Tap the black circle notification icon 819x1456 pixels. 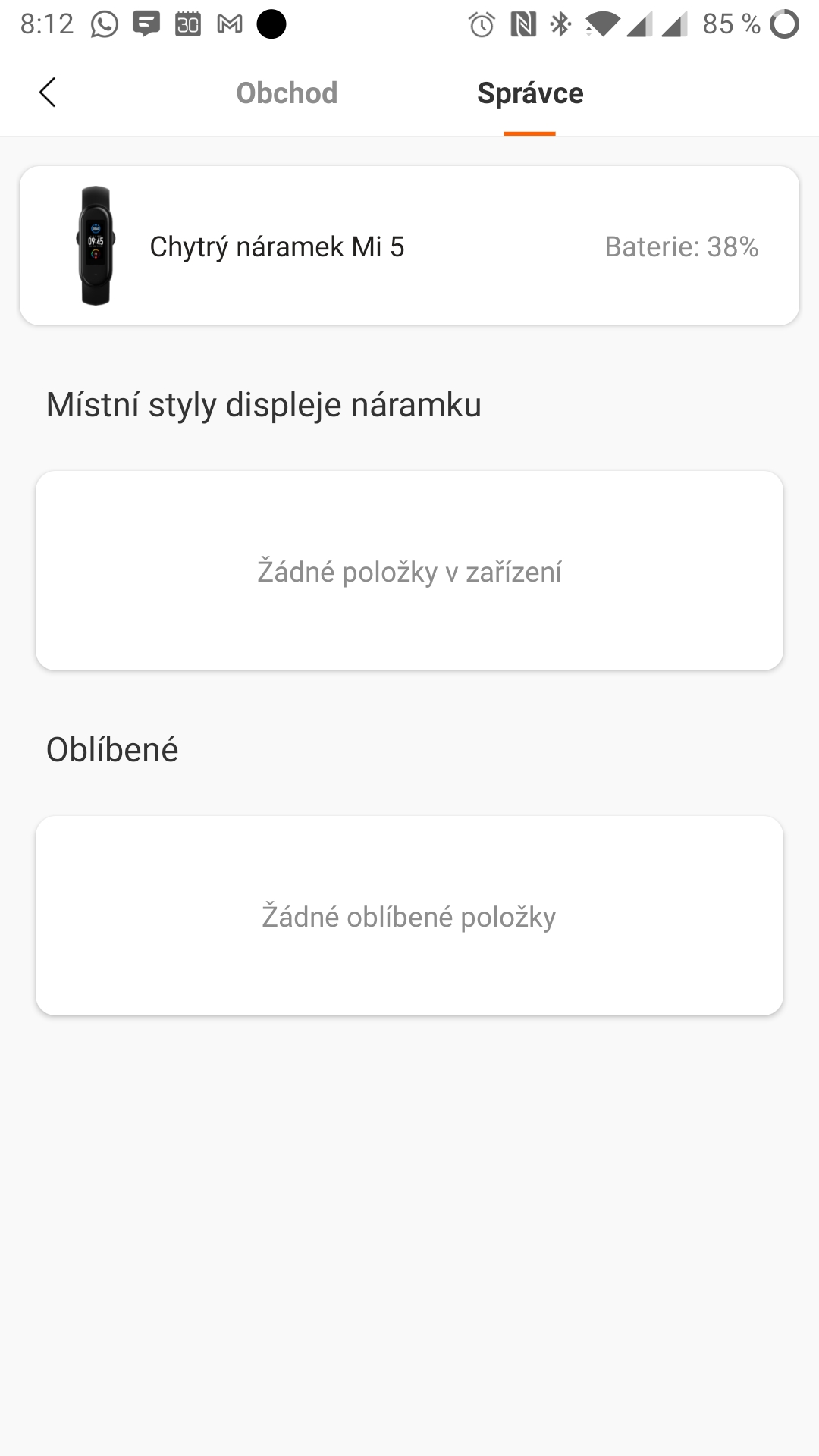tap(271, 24)
